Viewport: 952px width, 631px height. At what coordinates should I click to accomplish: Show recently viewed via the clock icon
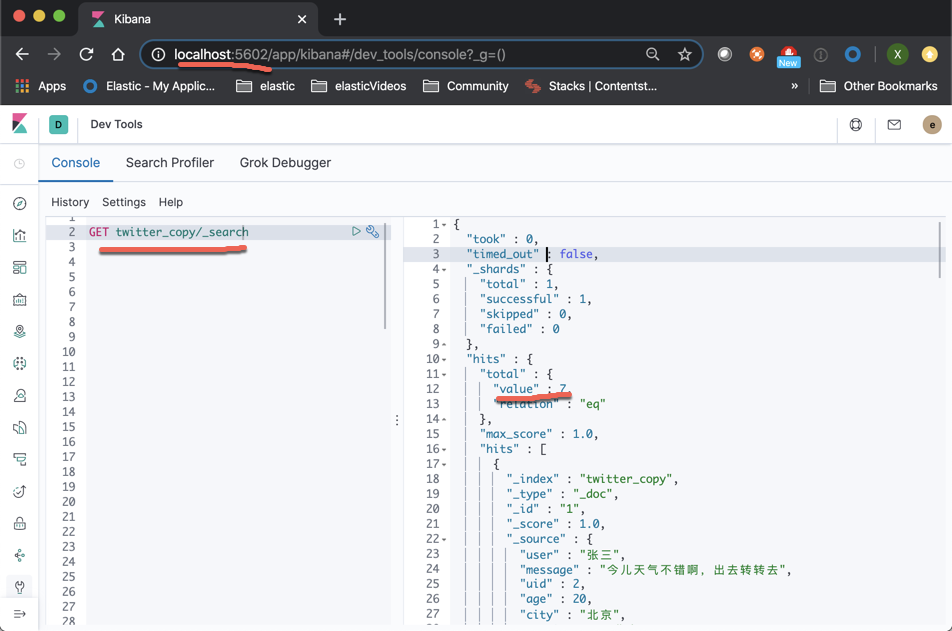(19, 163)
